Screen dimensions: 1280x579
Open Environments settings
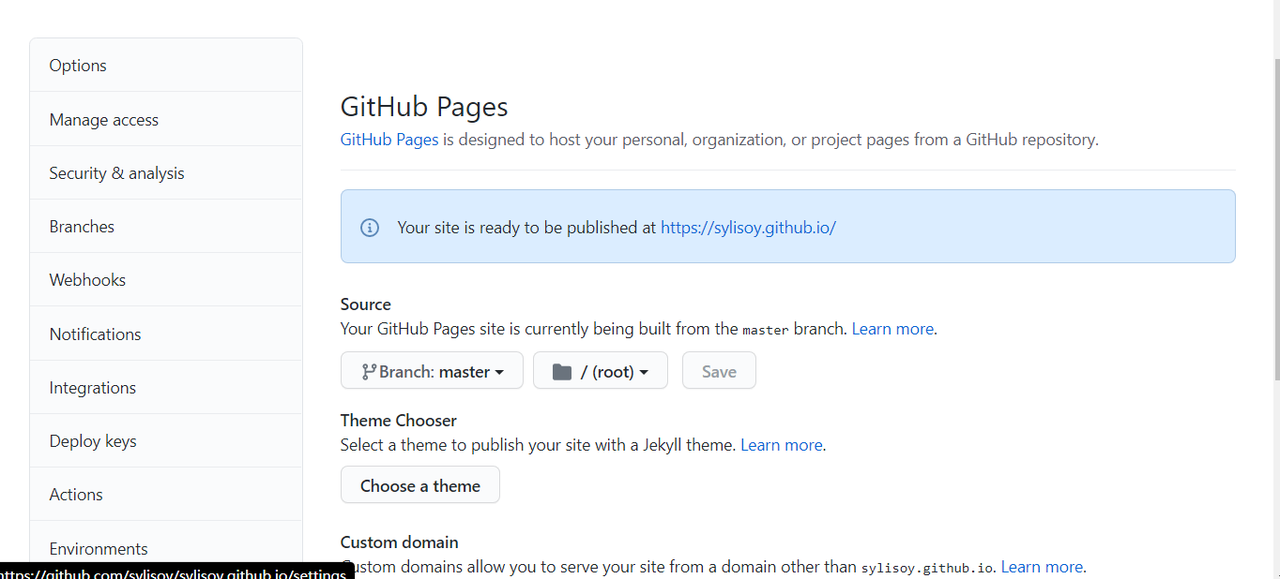[166, 548]
